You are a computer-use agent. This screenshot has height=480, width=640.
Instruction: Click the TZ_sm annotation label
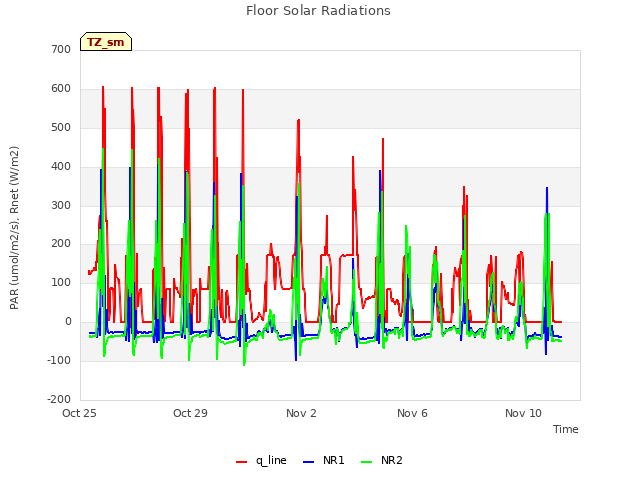(106, 42)
